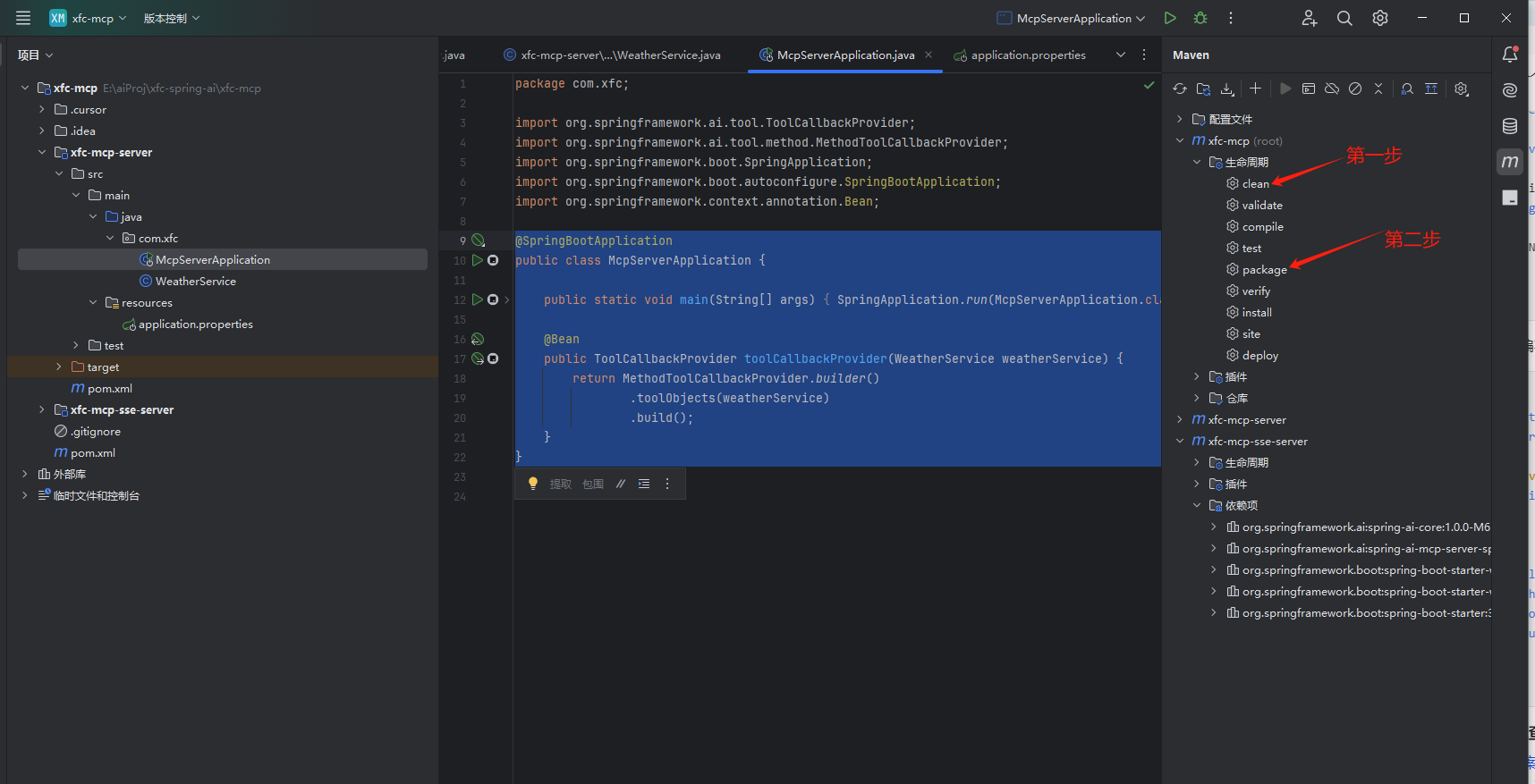Open the 项目 view dropdown
Screen dimensions: 1535x784
pyautogui.click(x=35, y=55)
